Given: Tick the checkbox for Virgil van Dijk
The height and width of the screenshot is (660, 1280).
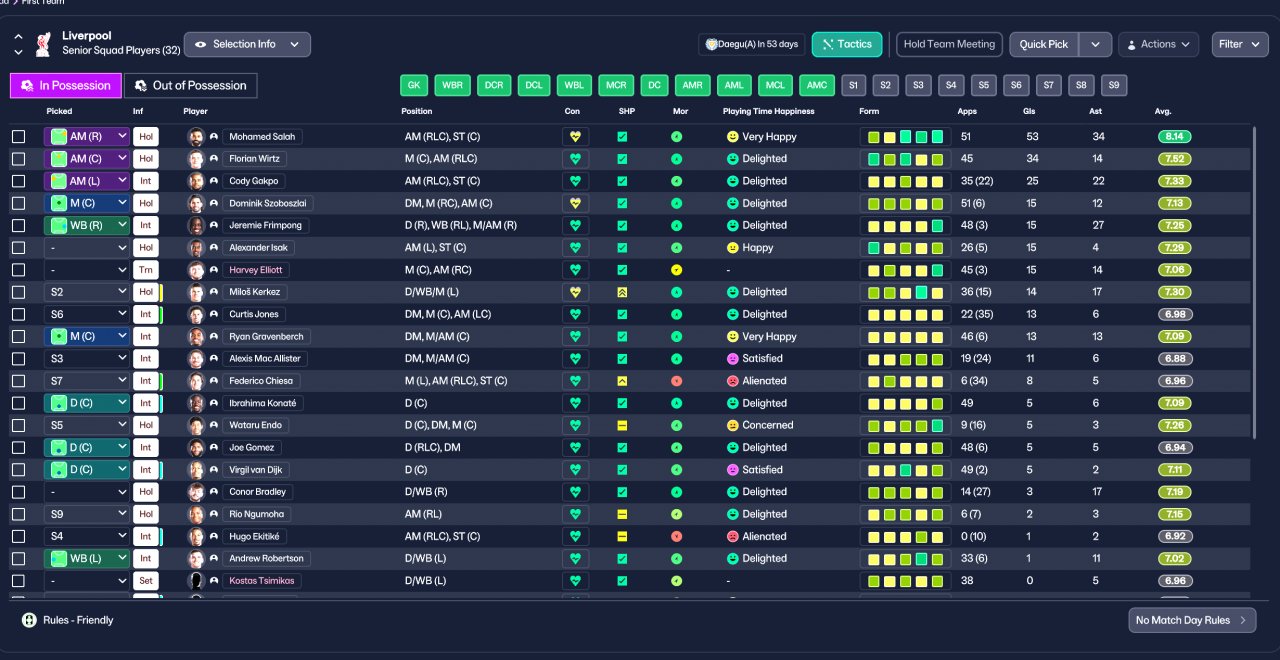Looking at the screenshot, I should click(18, 470).
